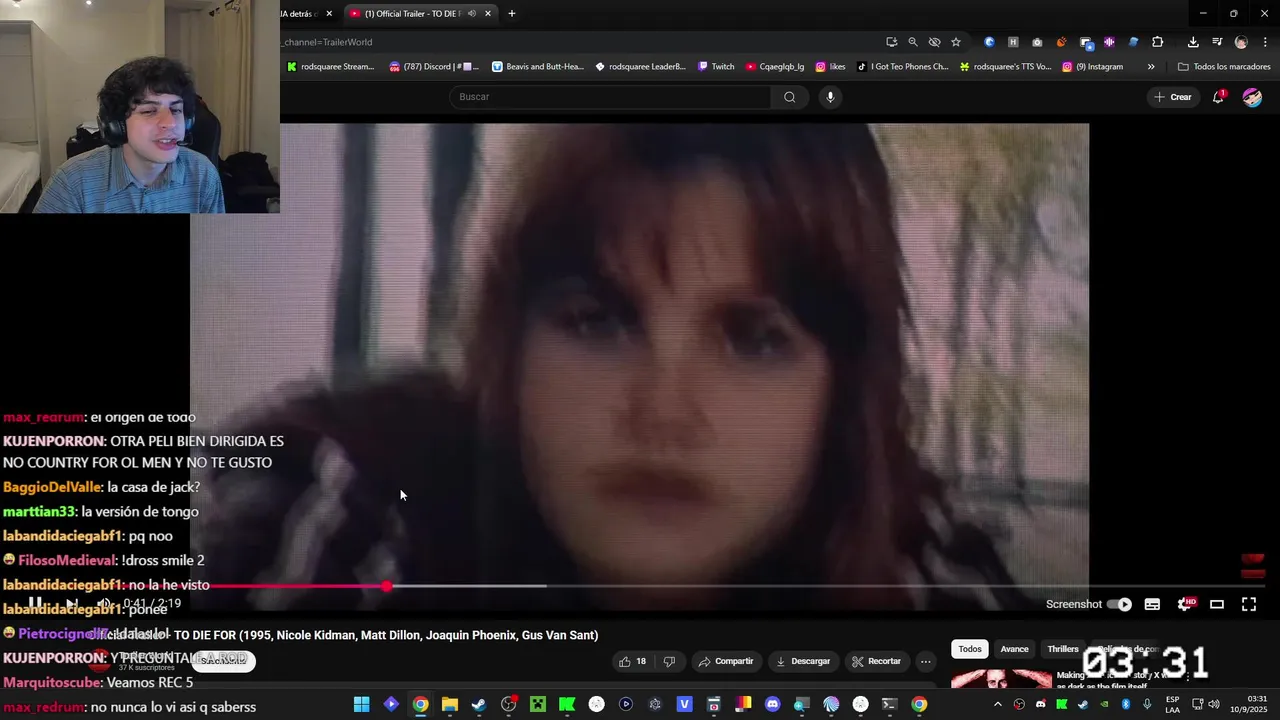Open the YouTube account avatar menu
This screenshot has height=720, width=1280.
1252,97
